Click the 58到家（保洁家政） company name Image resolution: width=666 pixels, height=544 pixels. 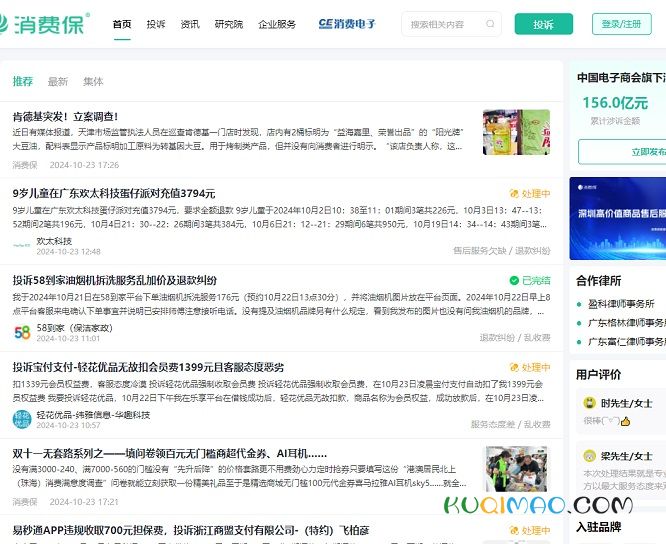74,328
